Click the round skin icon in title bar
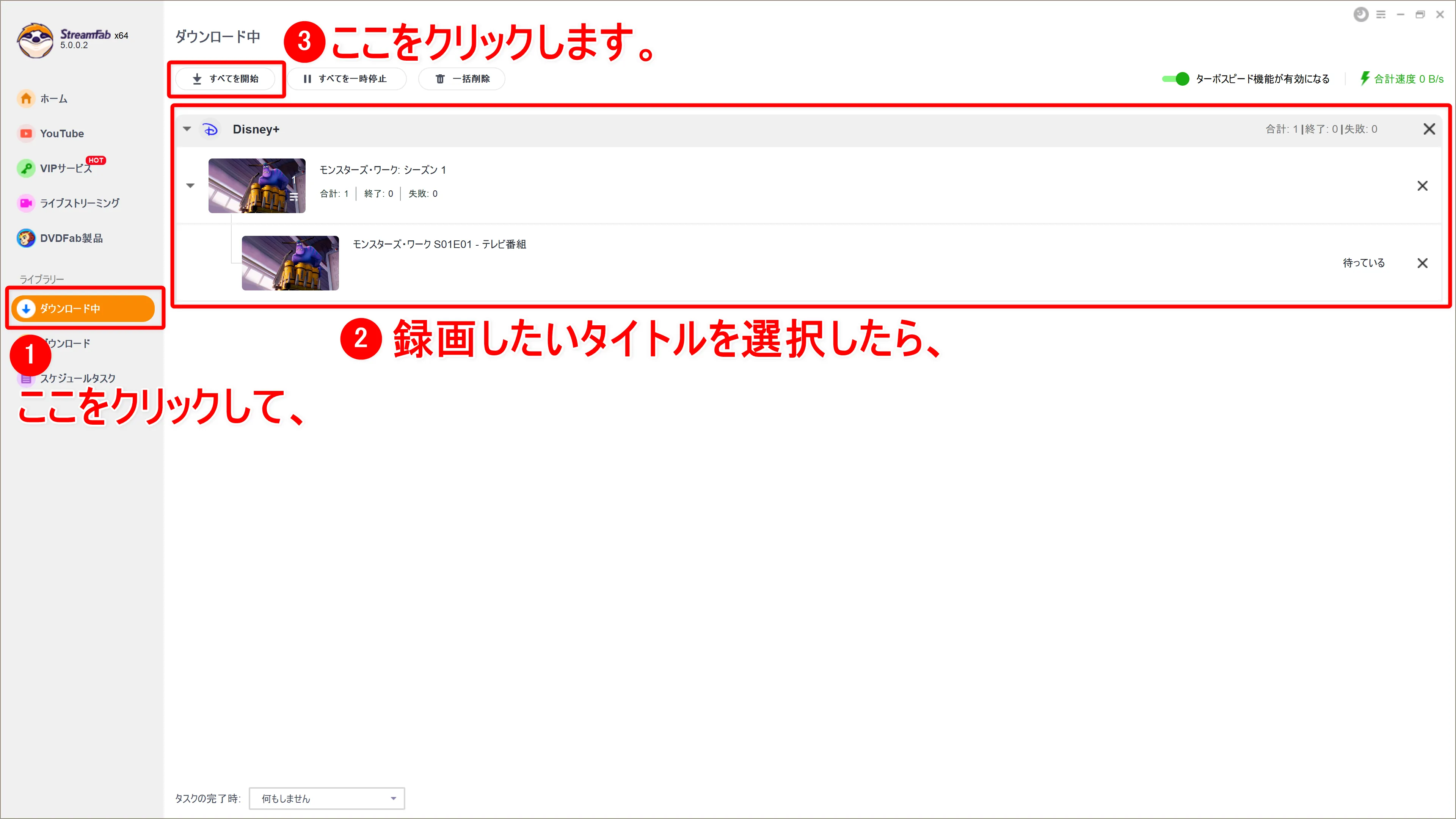1456x819 pixels. (1360, 14)
